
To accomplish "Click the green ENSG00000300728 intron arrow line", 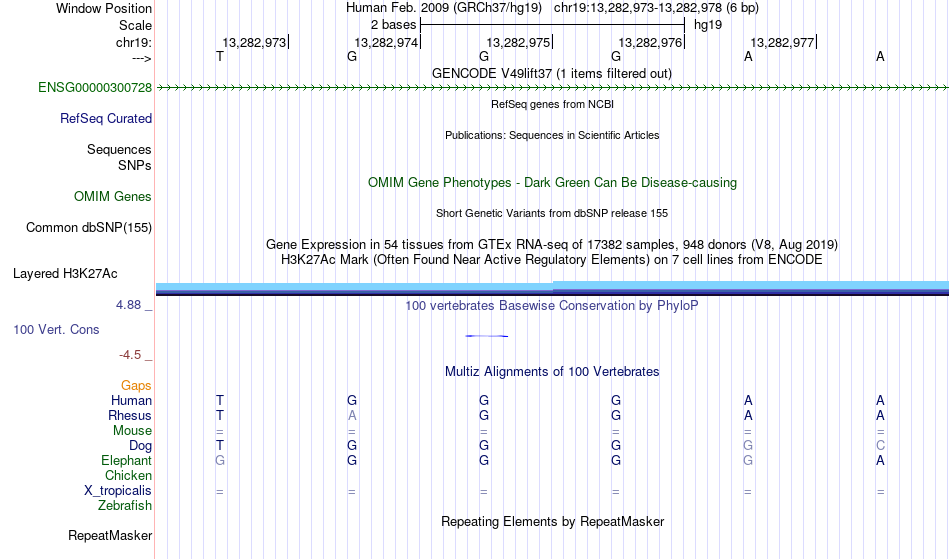I will tap(552, 88).
